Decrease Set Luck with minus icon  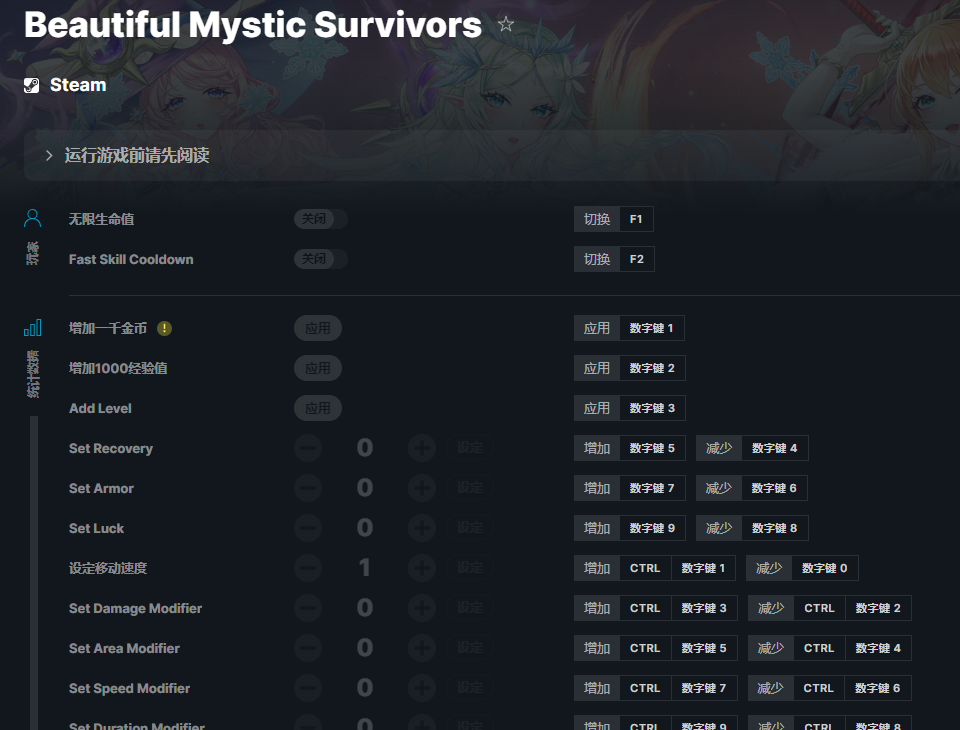tap(308, 528)
